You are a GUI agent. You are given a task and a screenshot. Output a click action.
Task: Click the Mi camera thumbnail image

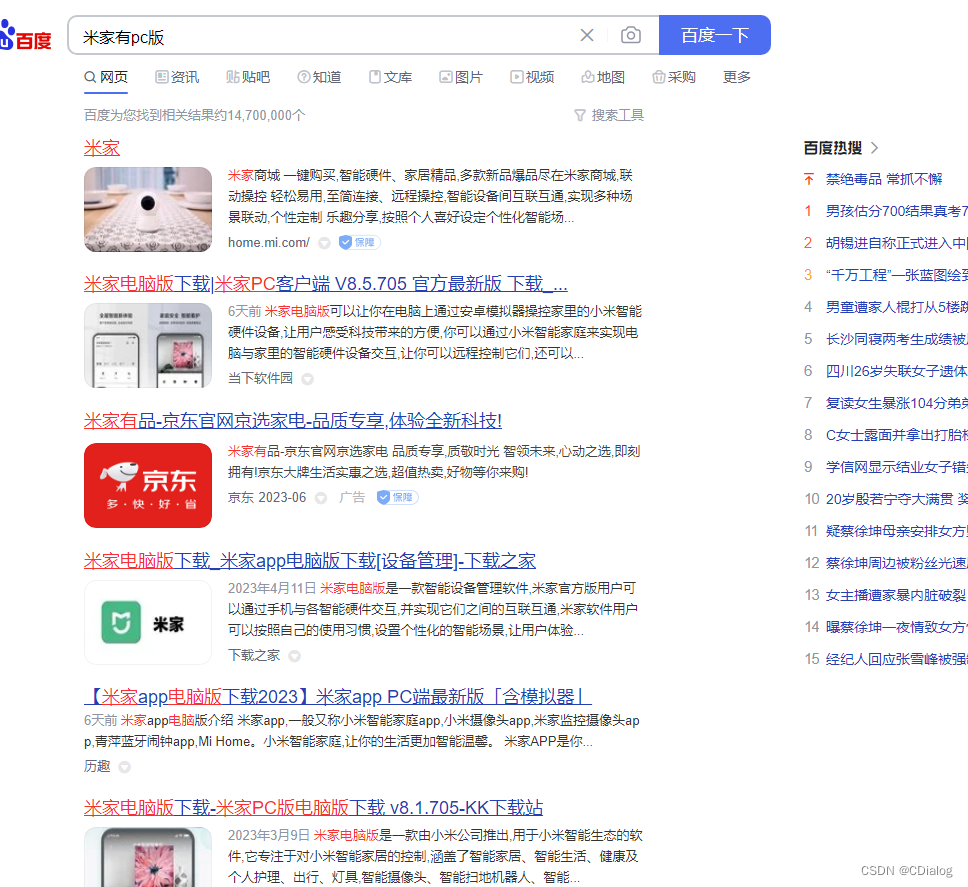148,209
